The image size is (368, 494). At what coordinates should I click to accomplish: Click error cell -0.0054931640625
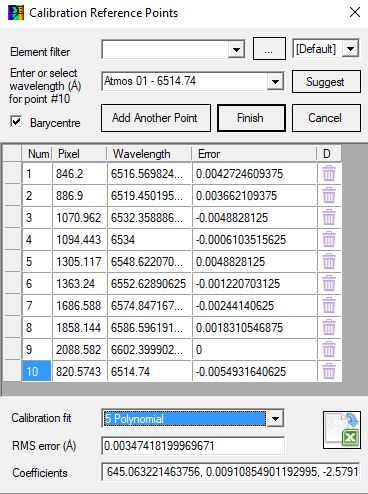pyautogui.click(x=254, y=372)
